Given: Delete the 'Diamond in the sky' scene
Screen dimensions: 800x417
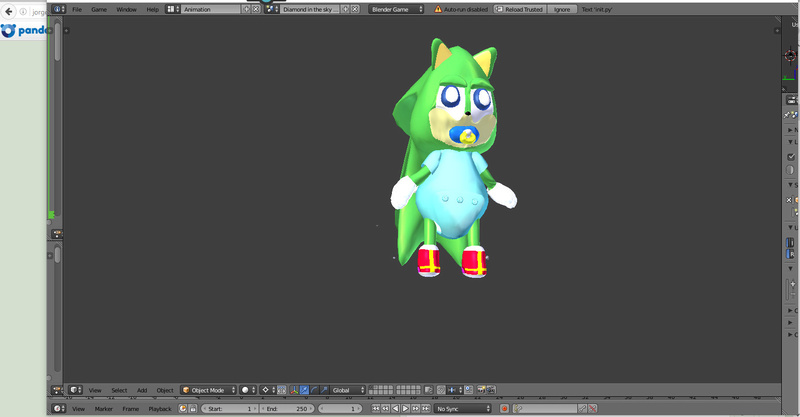Looking at the screenshot, I should click(x=355, y=9).
